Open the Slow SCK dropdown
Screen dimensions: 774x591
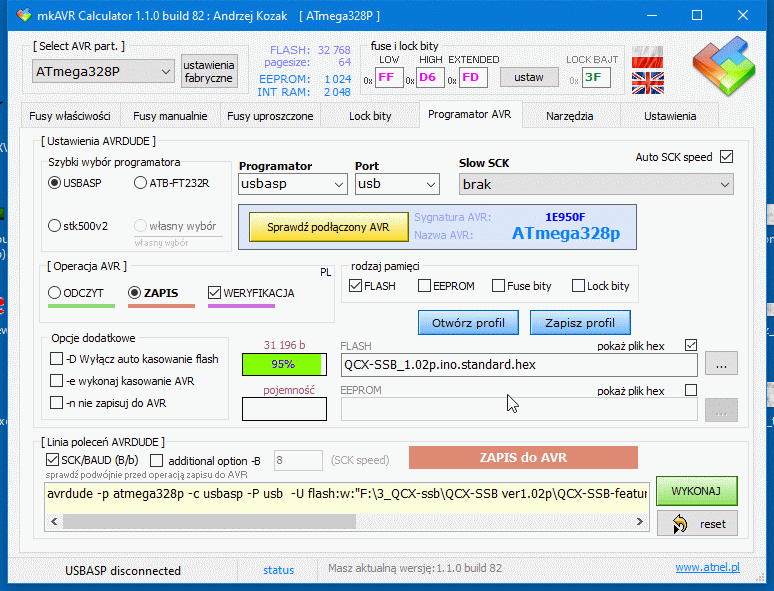[x=595, y=184]
